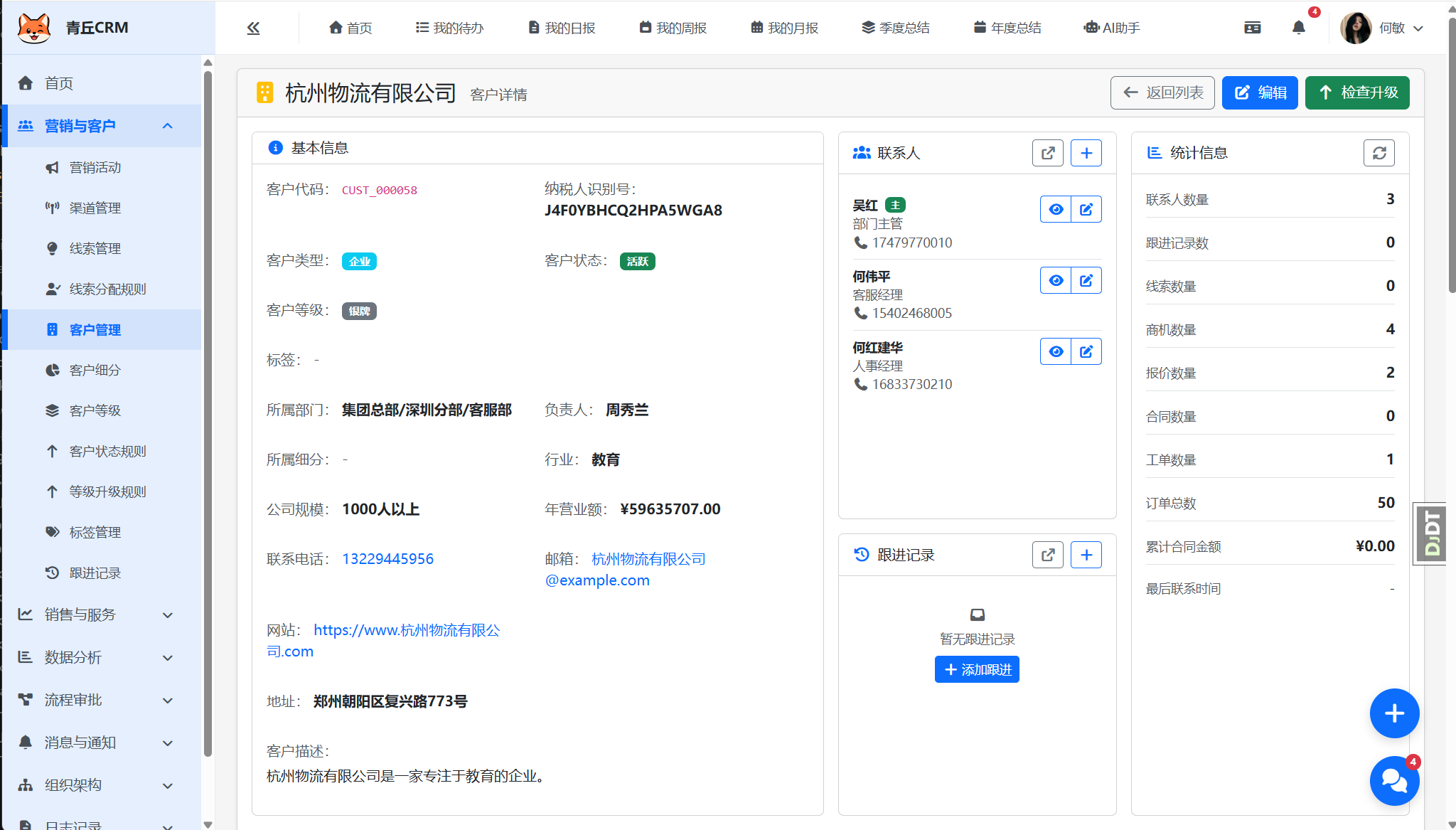1456x830 pixels.
Task: Expand the 销售与服务 menu
Action: [x=95, y=614]
